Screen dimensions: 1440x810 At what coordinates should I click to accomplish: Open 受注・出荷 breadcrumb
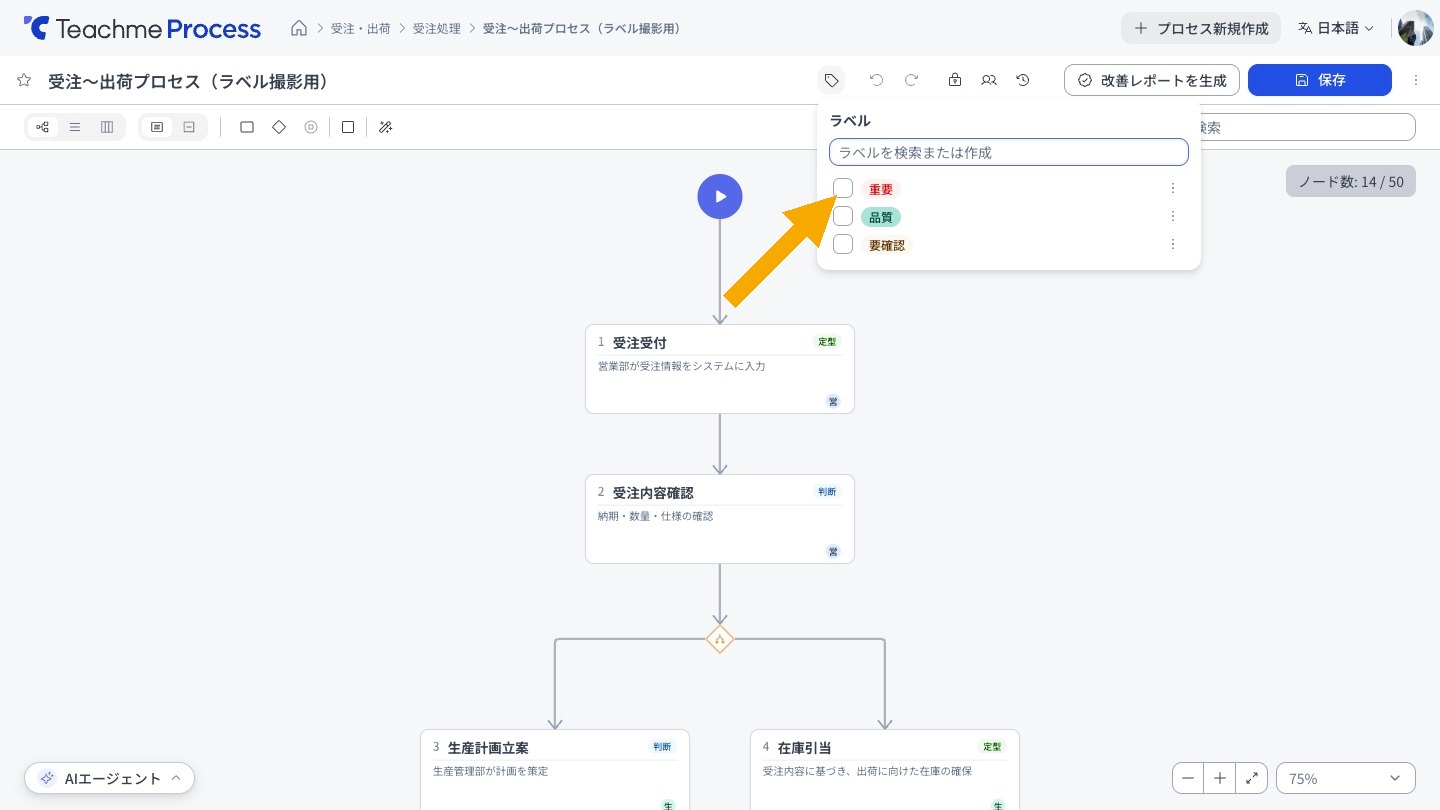361,28
